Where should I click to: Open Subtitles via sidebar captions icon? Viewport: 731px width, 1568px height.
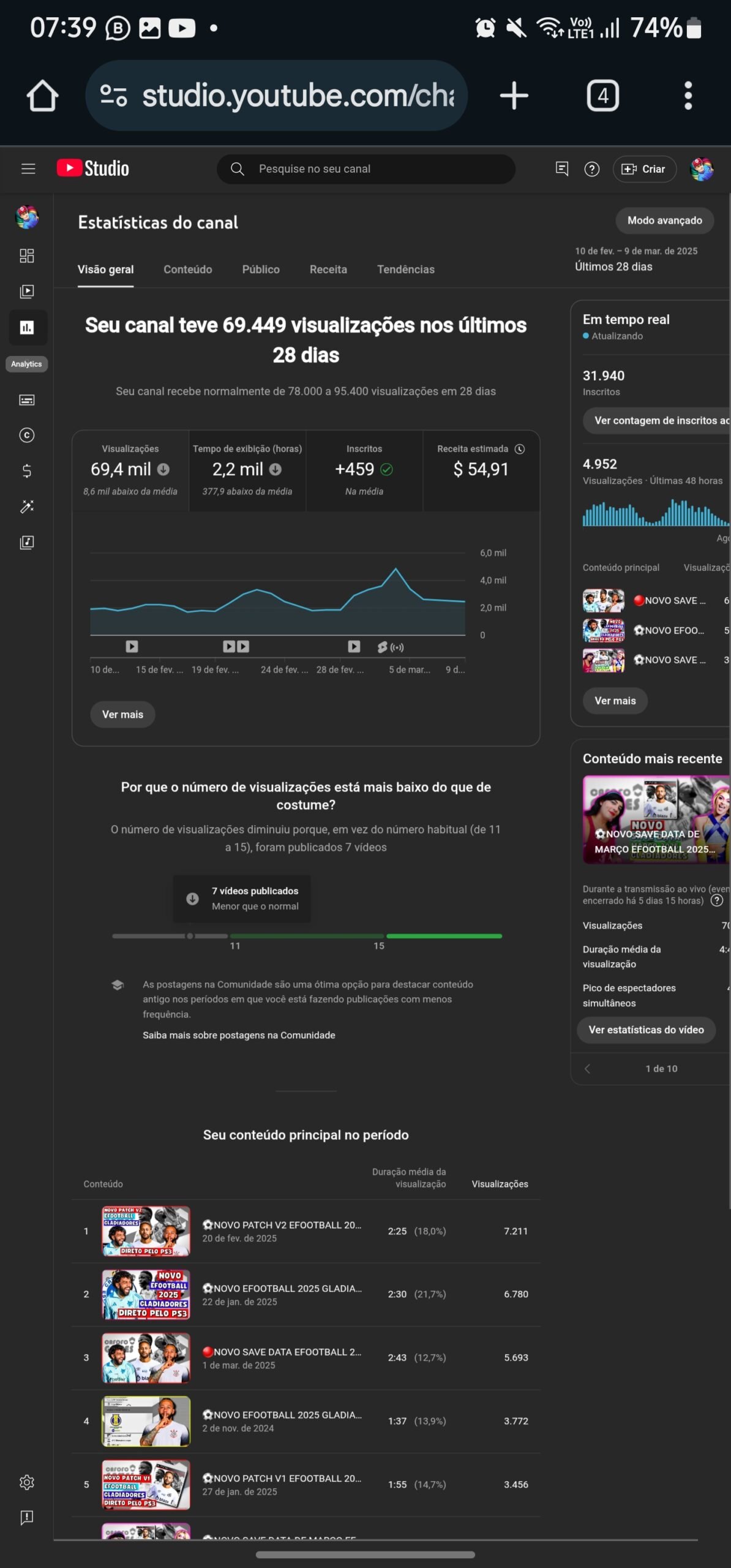(27, 400)
